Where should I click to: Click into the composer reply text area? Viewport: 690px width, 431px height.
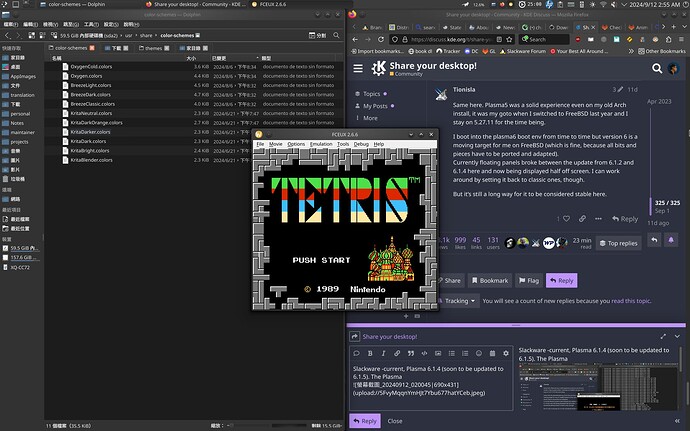tap(431, 386)
